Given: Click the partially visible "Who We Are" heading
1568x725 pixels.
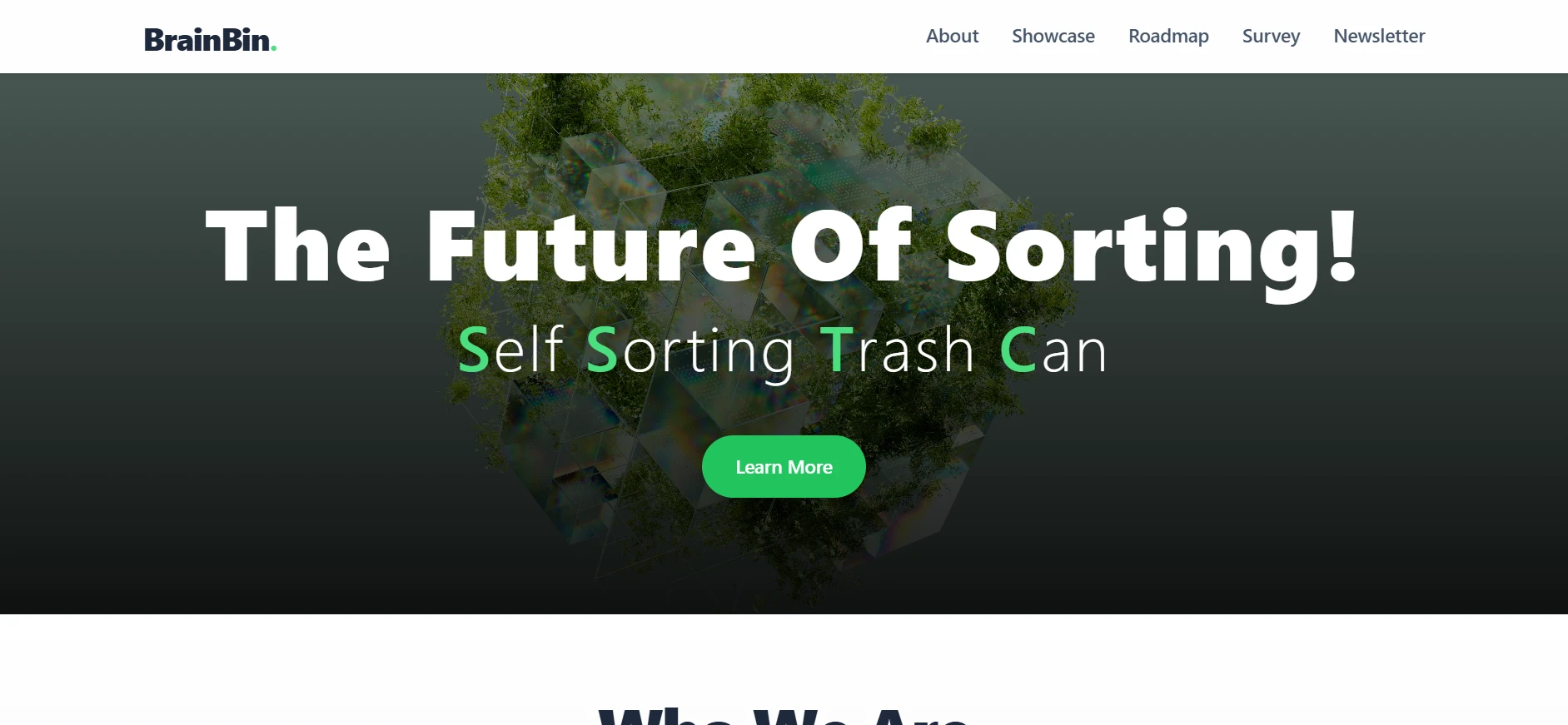Looking at the screenshot, I should [x=784, y=717].
